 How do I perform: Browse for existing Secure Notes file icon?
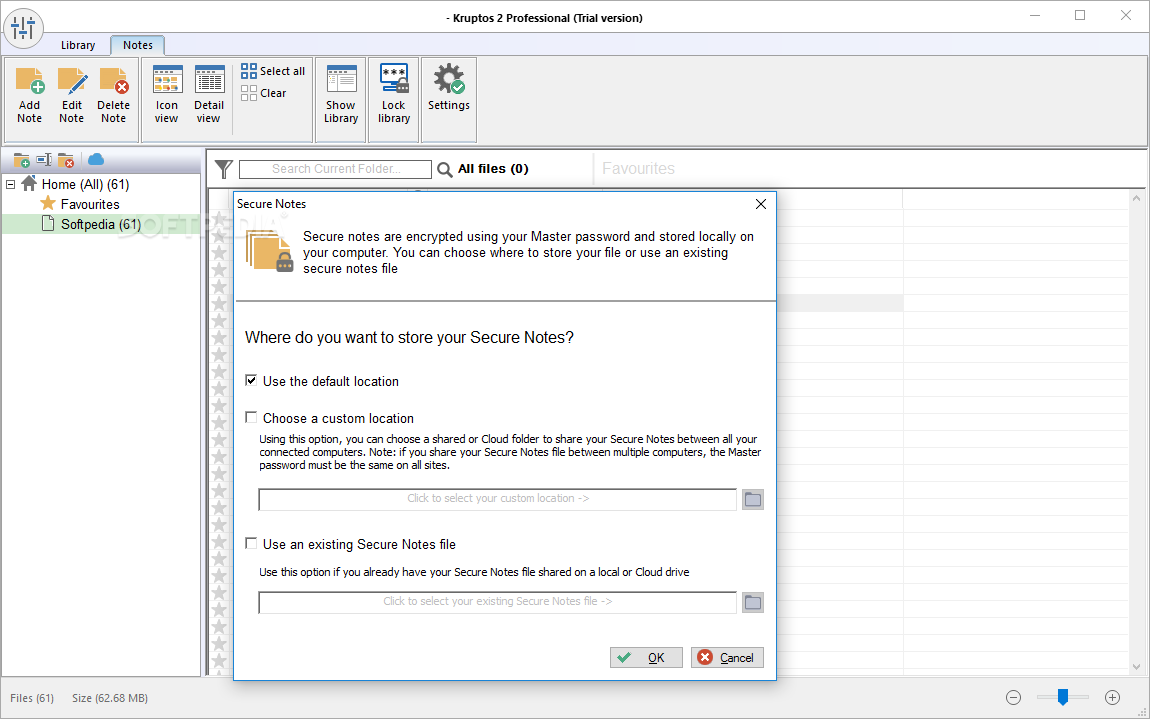(752, 602)
